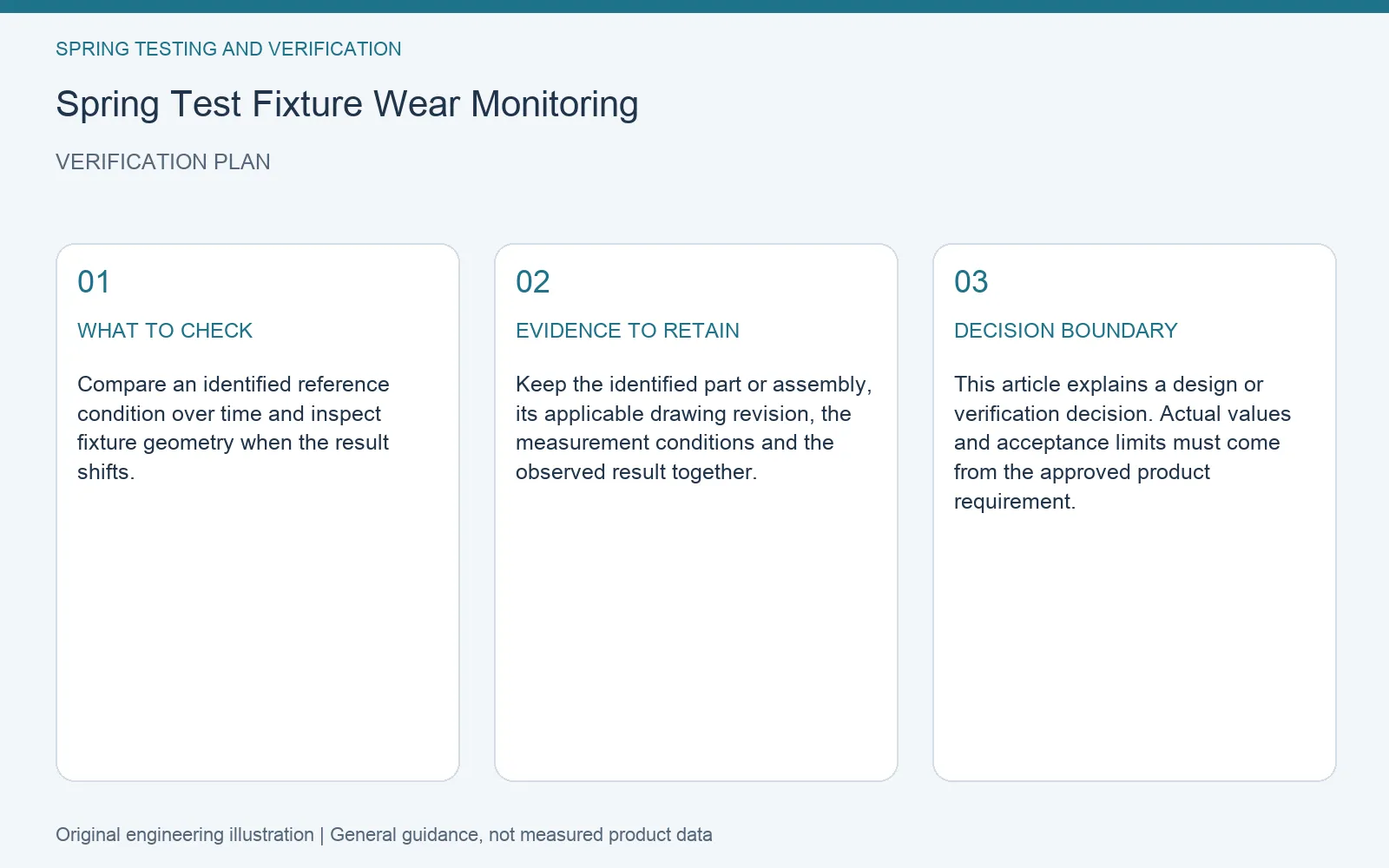The height and width of the screenshot is (868, 1389).
Task: Click the 'SPRING TESTING AND VERIFICATION' category label
Action: point(228,49)
